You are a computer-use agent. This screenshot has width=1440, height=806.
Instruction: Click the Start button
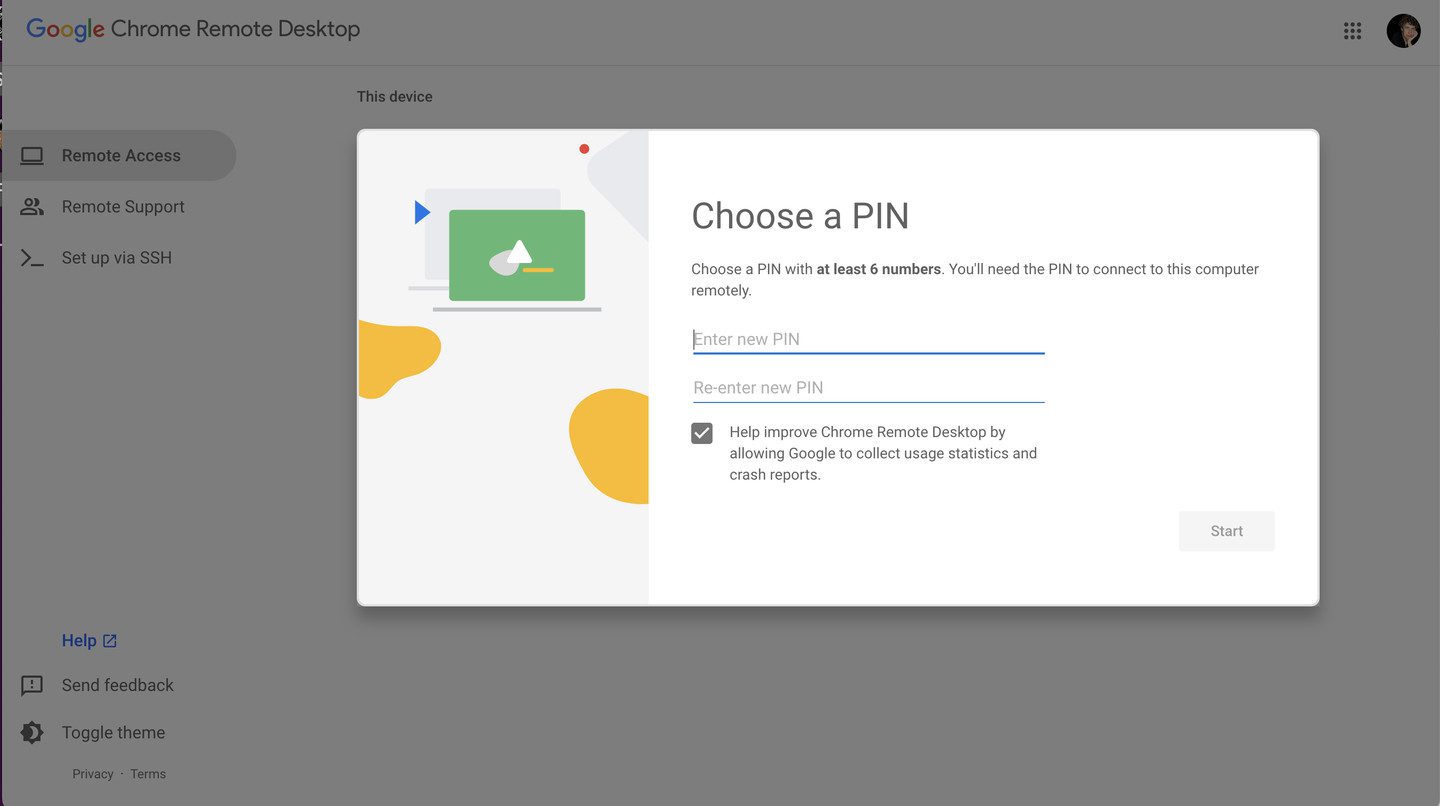1227,531
